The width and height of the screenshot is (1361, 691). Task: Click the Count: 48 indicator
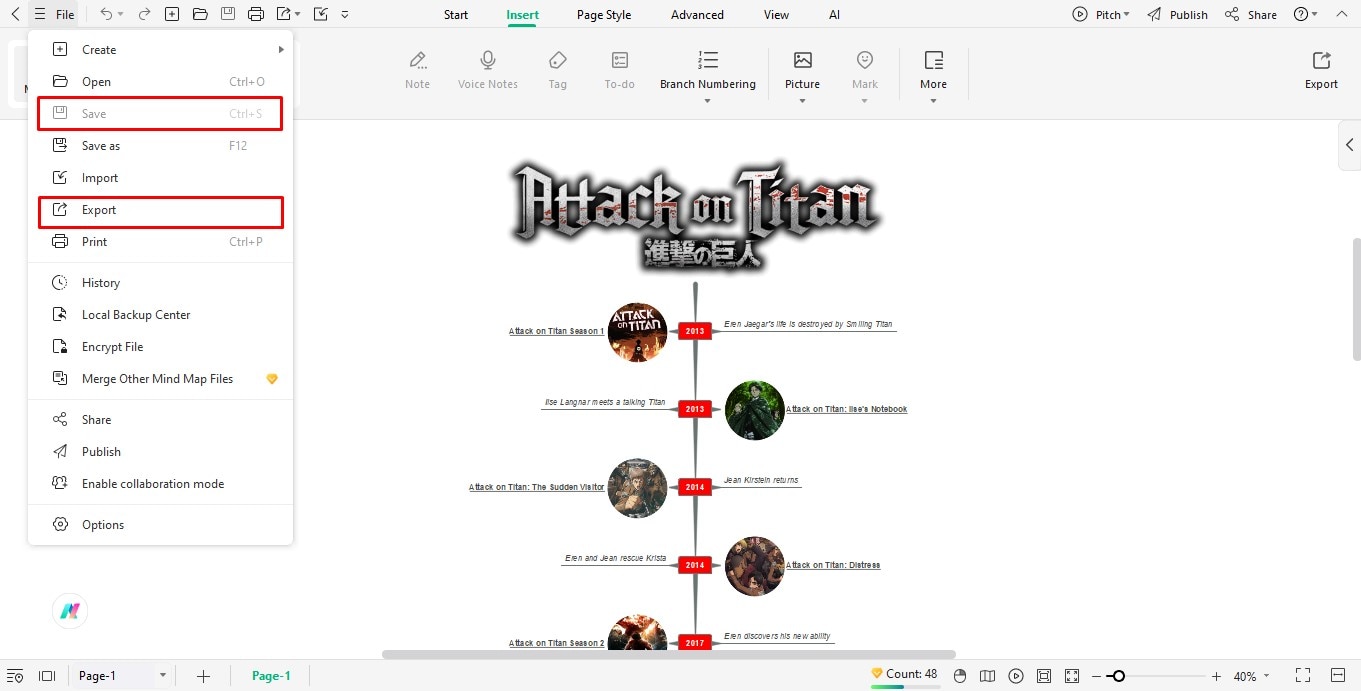(905, 674)
